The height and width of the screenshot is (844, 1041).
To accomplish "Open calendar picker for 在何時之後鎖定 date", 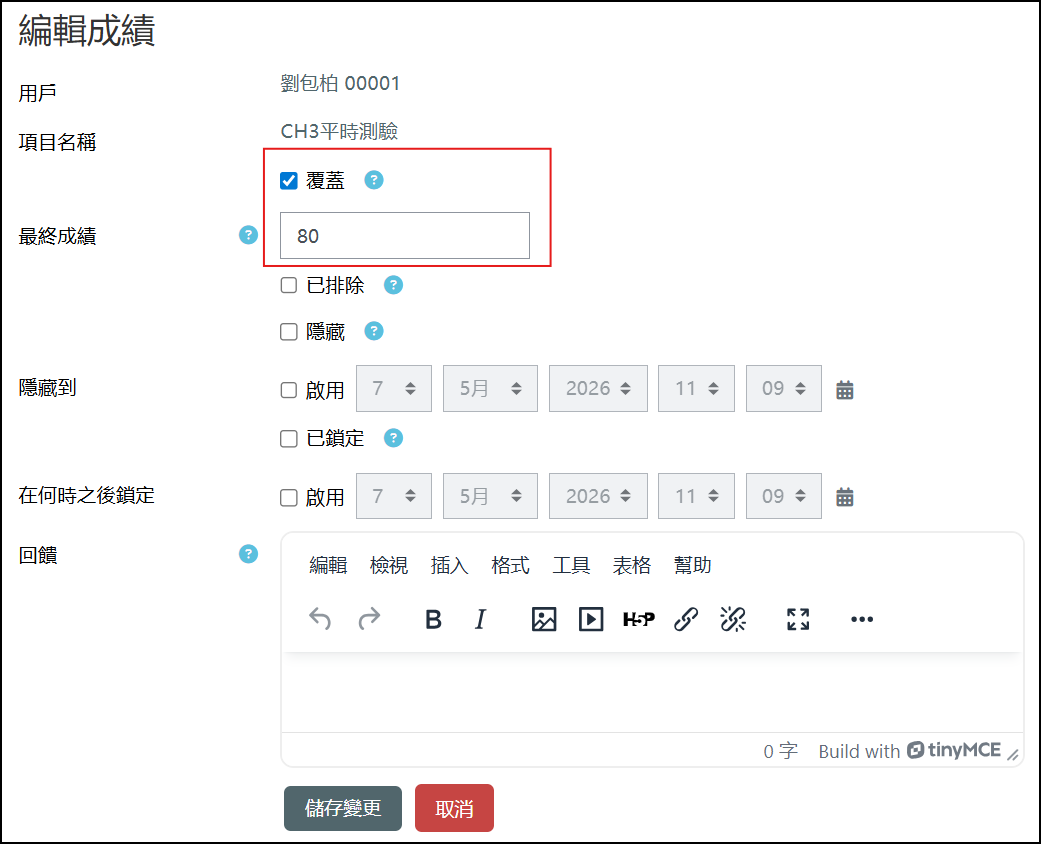I will [844, 497].
